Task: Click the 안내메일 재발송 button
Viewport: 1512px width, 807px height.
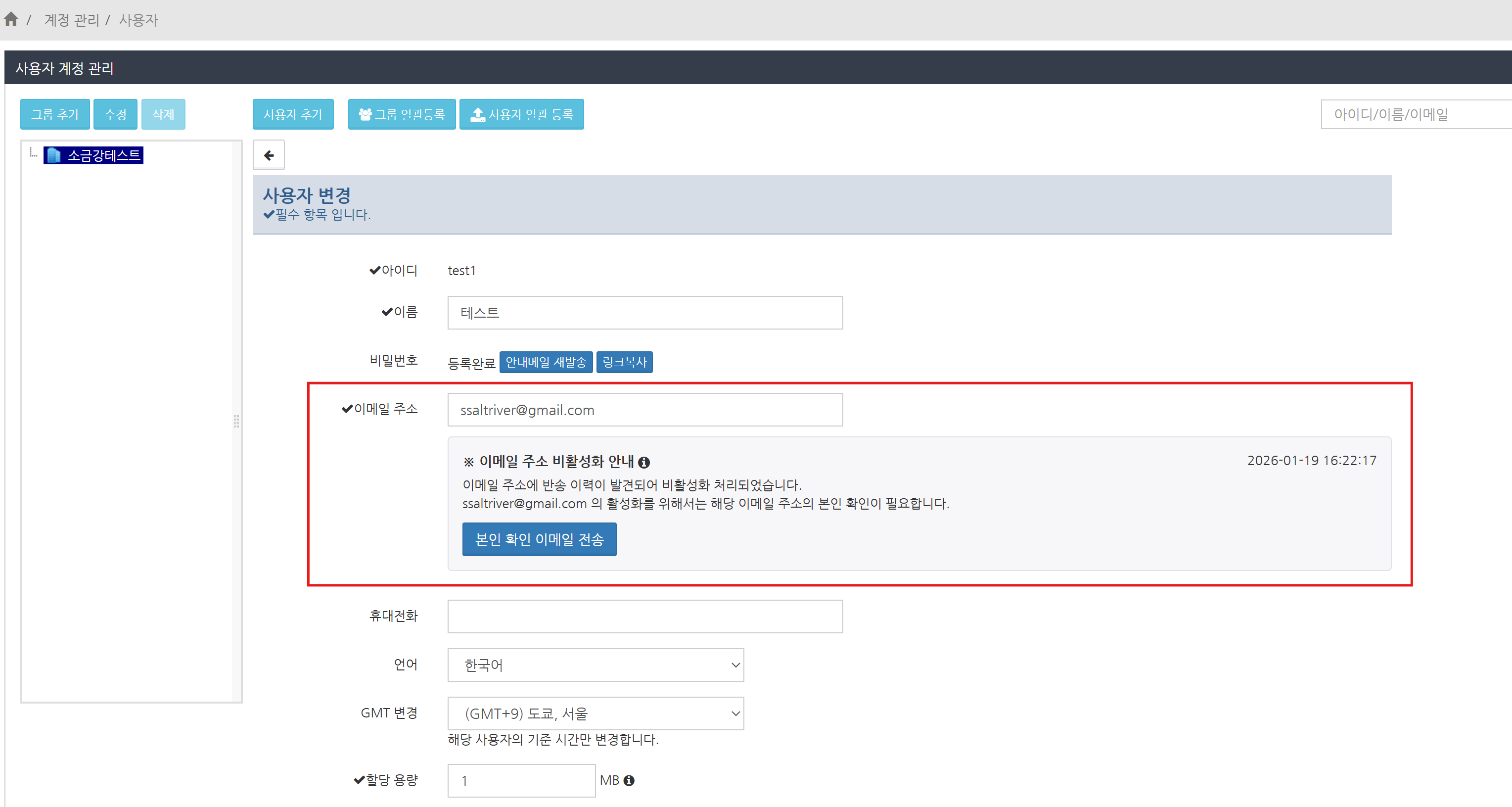Action: [x=545, y=362]
